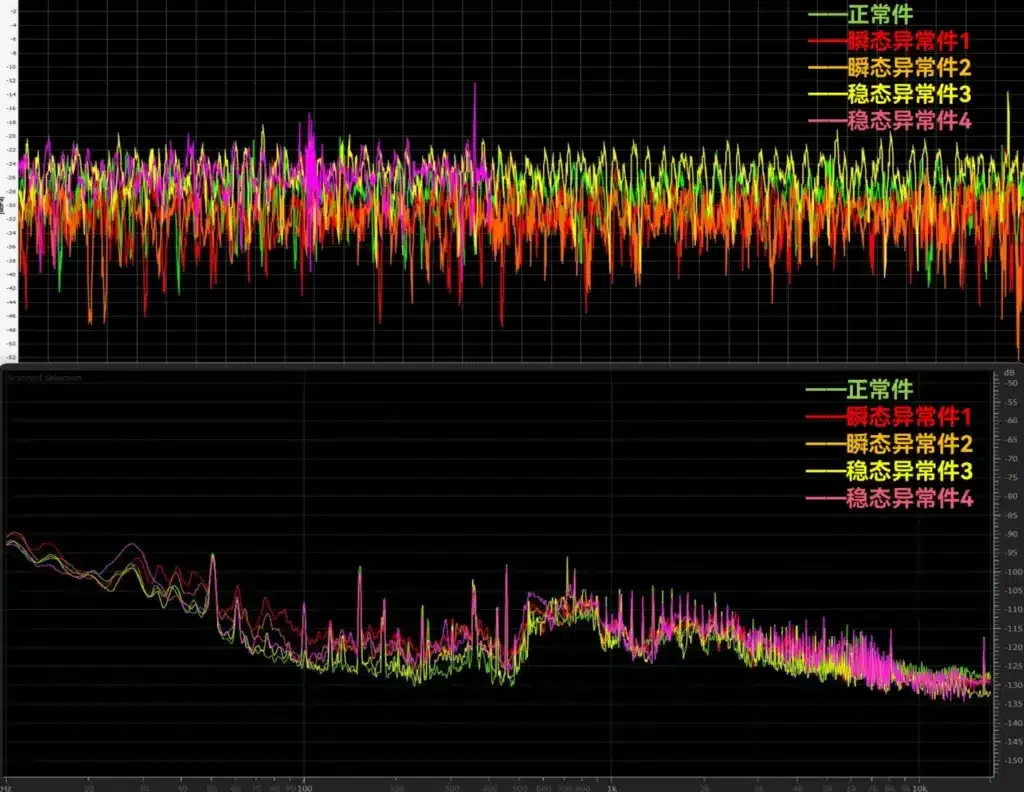1024x792 pixels.
Task: Click the dB unit label on the right scale
Action: coord(1010,372)
